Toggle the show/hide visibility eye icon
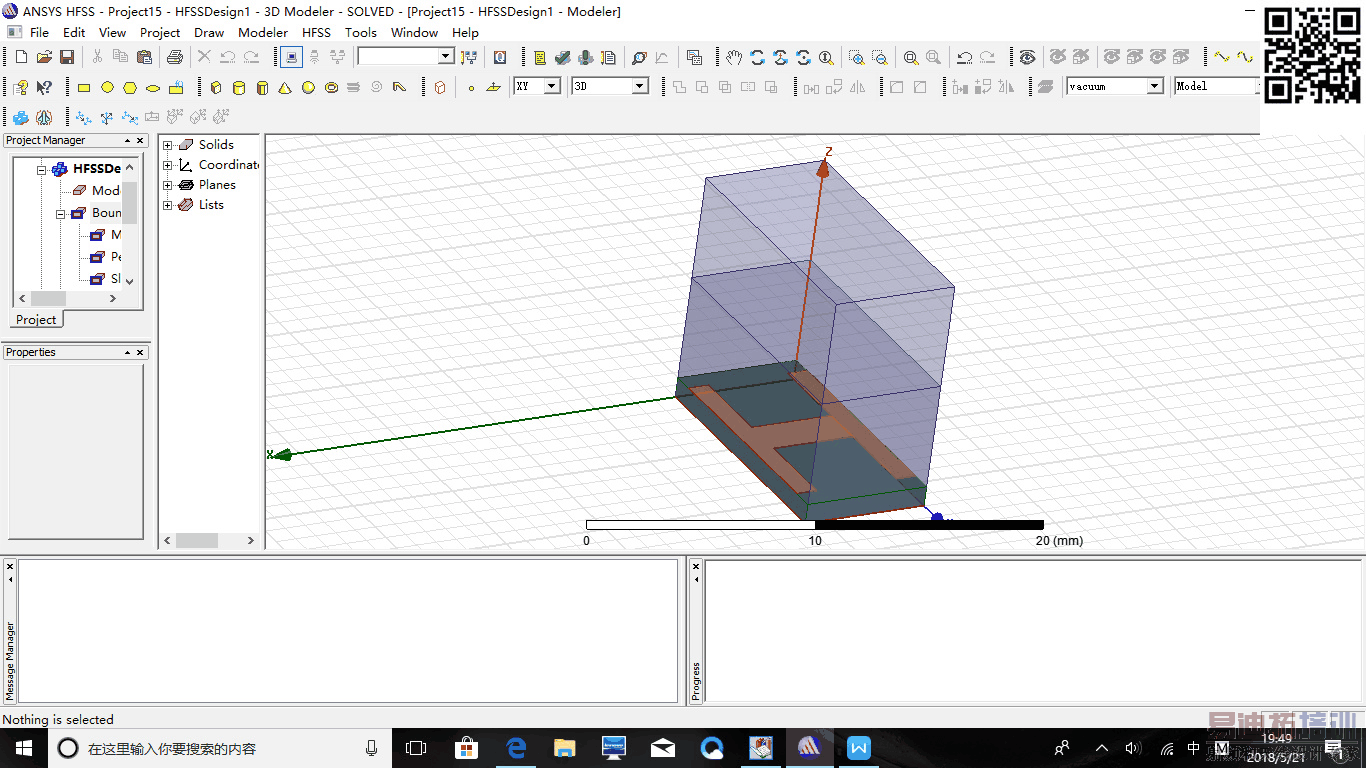The height and width of the screenshot is (768, 1366). tap(1027, 58)
